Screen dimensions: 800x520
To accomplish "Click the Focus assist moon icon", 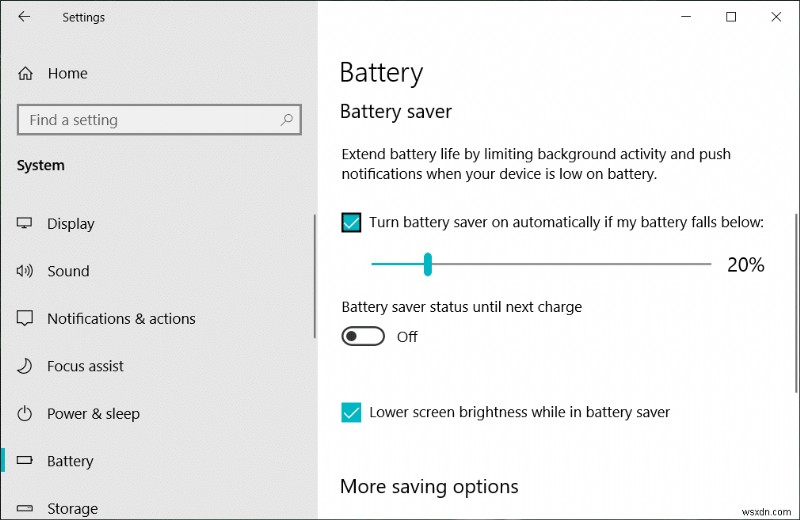I will pyautogui.click(x=26, y=366).
